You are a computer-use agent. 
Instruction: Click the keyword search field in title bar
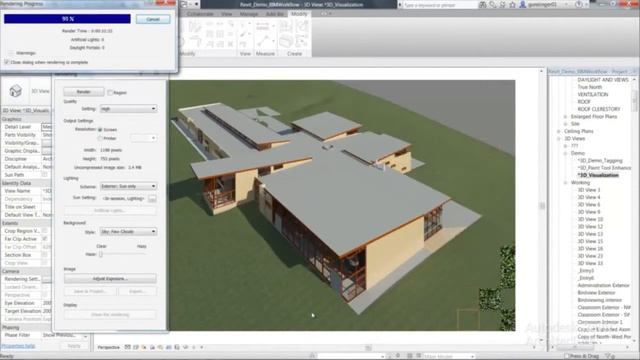coord(440,5)
